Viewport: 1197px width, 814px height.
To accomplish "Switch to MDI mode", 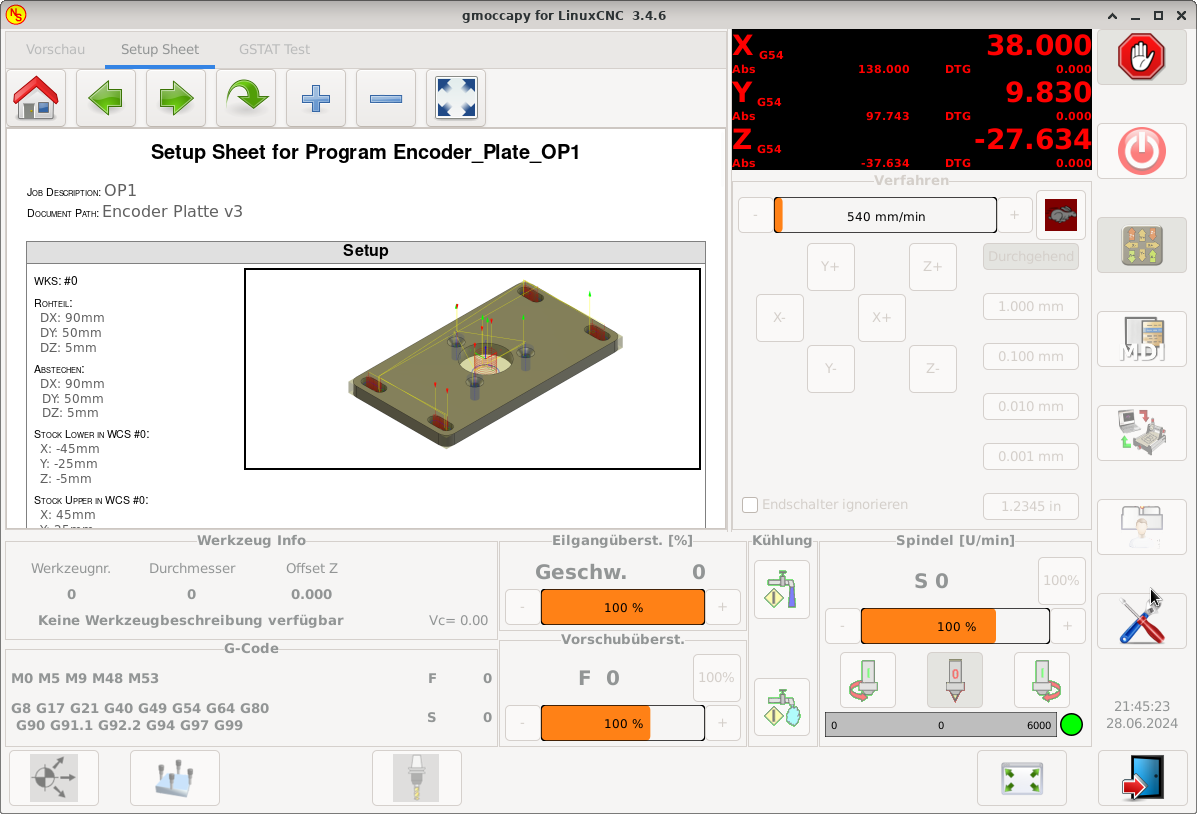I will tap(1142, 339).
